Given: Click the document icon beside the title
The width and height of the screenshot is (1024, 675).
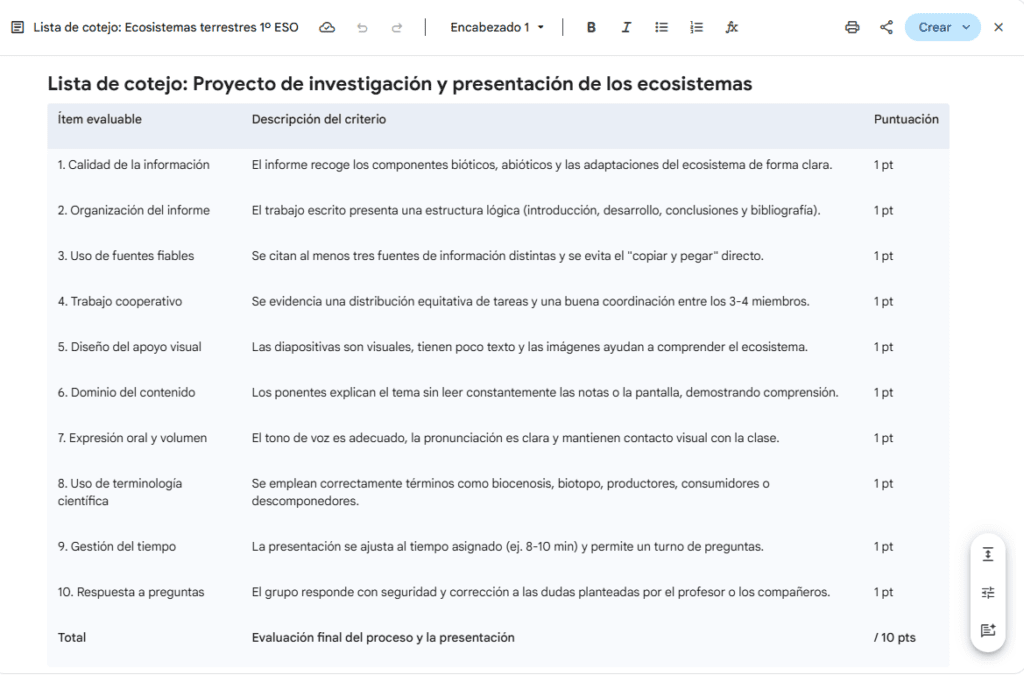Looking at the screenshot, I should point(18,27).
